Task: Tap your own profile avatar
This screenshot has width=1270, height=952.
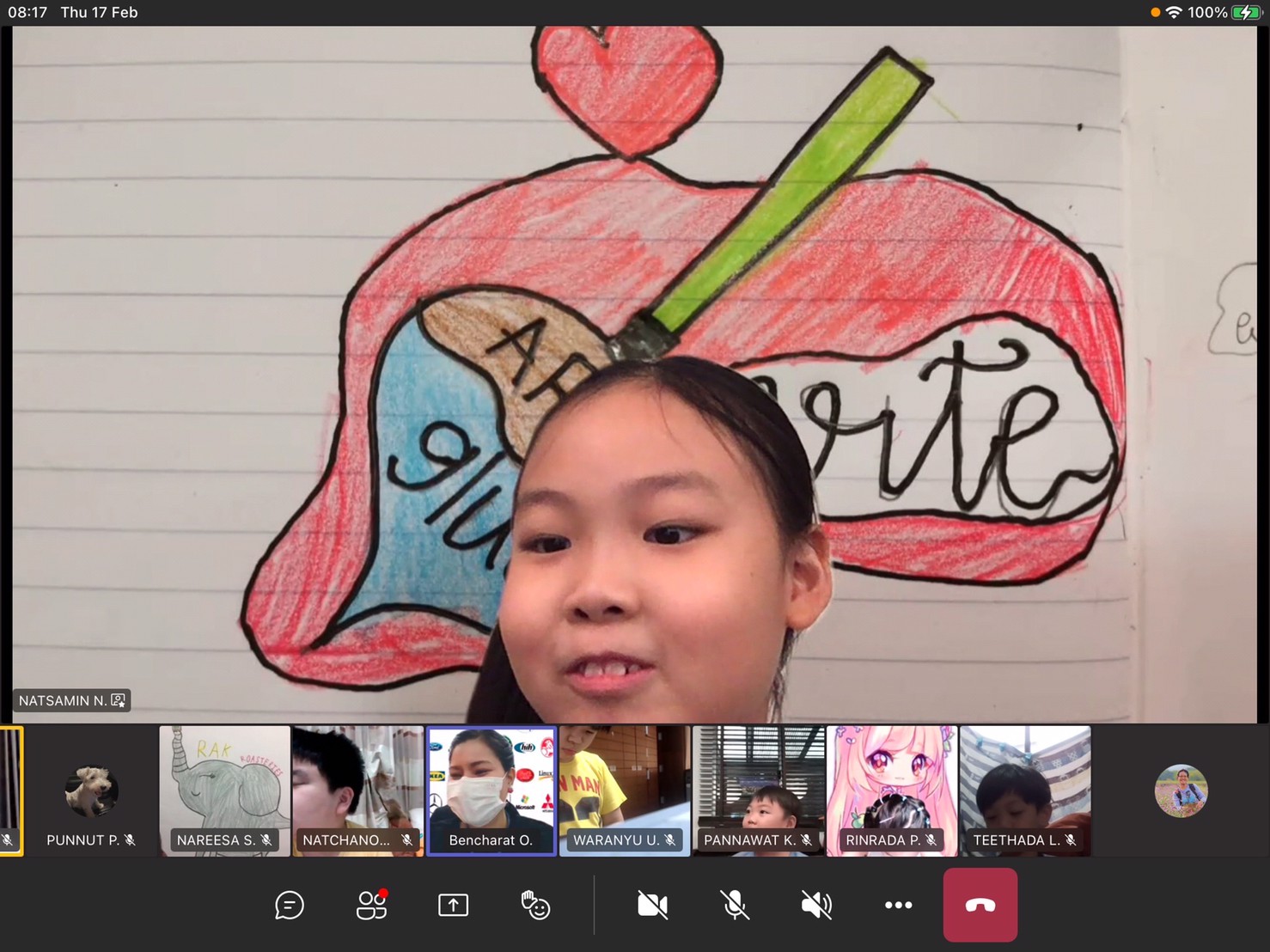Action: (x=1181, y=790)
